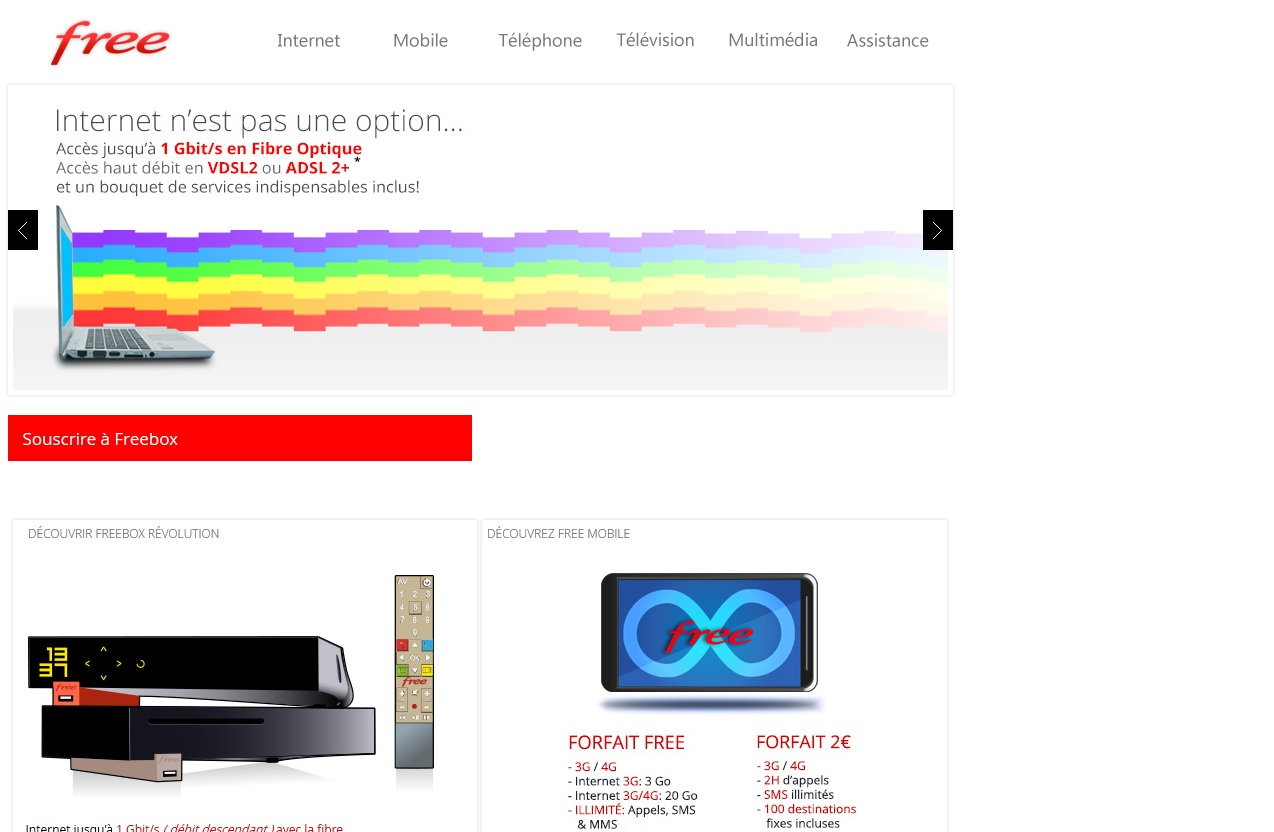Screen dimensions: 1274x832
Task: Click the Souscrire à Freebox button
Action: 240,438
